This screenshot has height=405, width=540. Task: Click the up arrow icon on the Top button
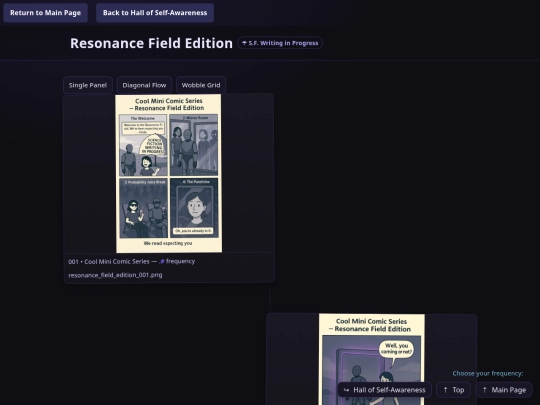[445, 390]
